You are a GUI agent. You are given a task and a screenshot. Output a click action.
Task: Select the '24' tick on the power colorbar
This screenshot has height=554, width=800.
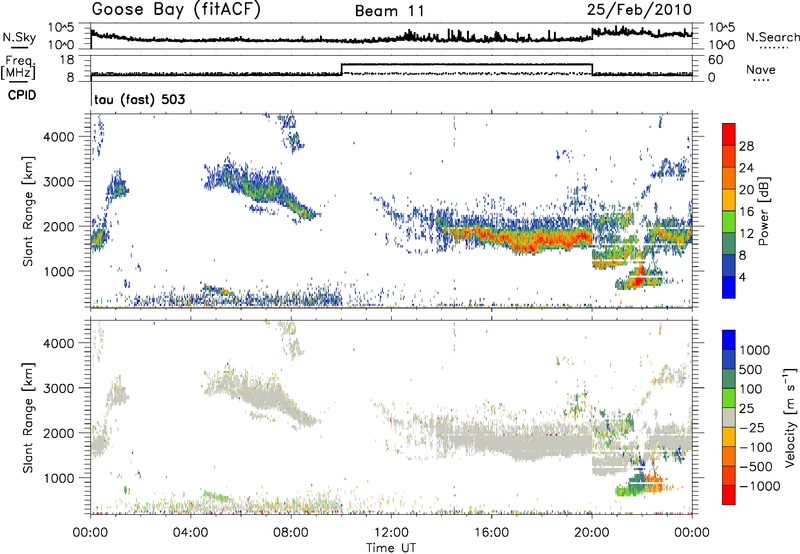(746, 168)
